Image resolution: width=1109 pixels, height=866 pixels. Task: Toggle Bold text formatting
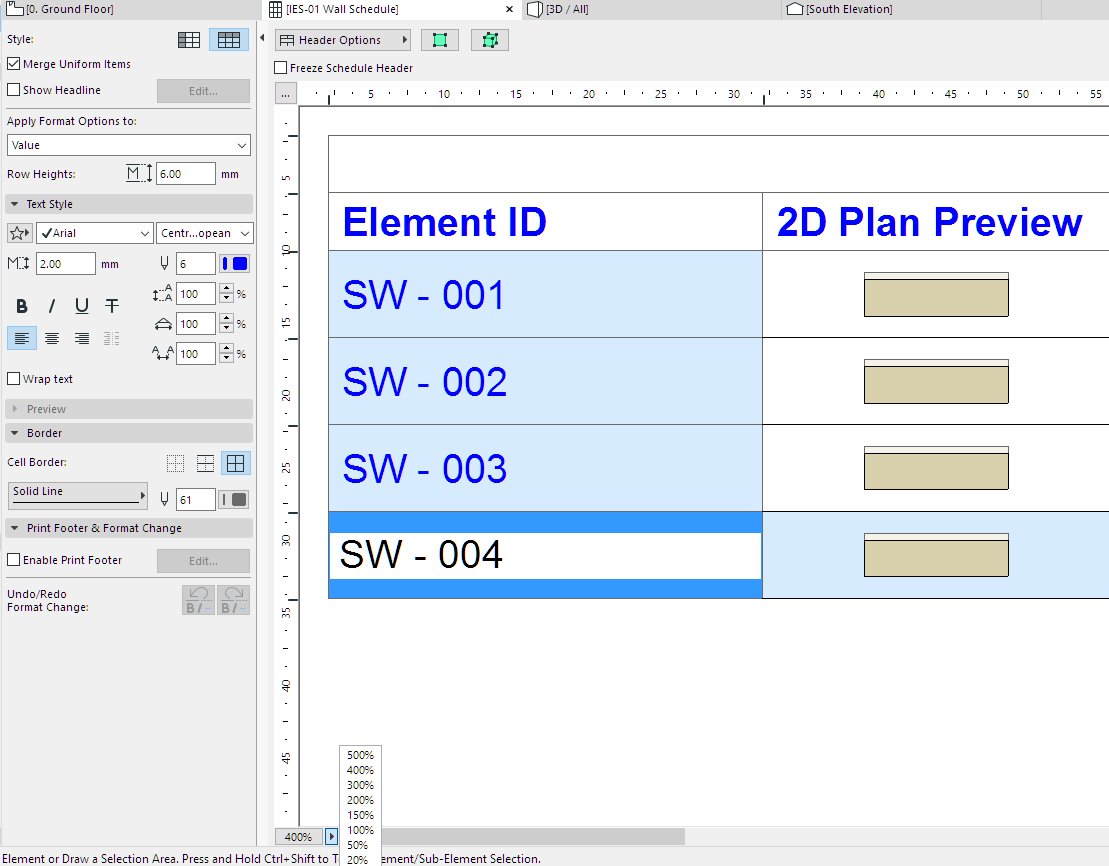(x=22, y=306)
